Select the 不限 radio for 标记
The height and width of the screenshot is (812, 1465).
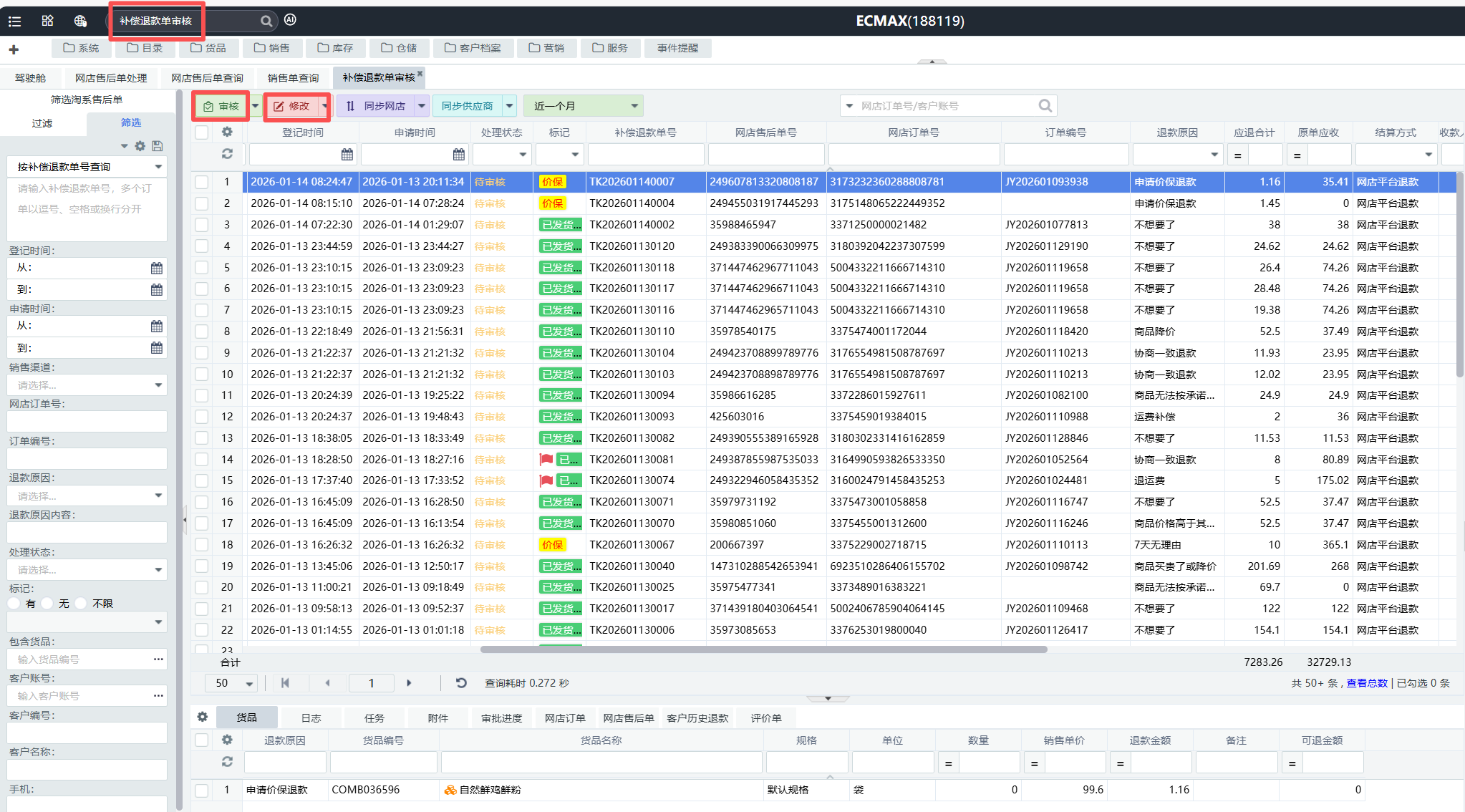coord(81,604)
